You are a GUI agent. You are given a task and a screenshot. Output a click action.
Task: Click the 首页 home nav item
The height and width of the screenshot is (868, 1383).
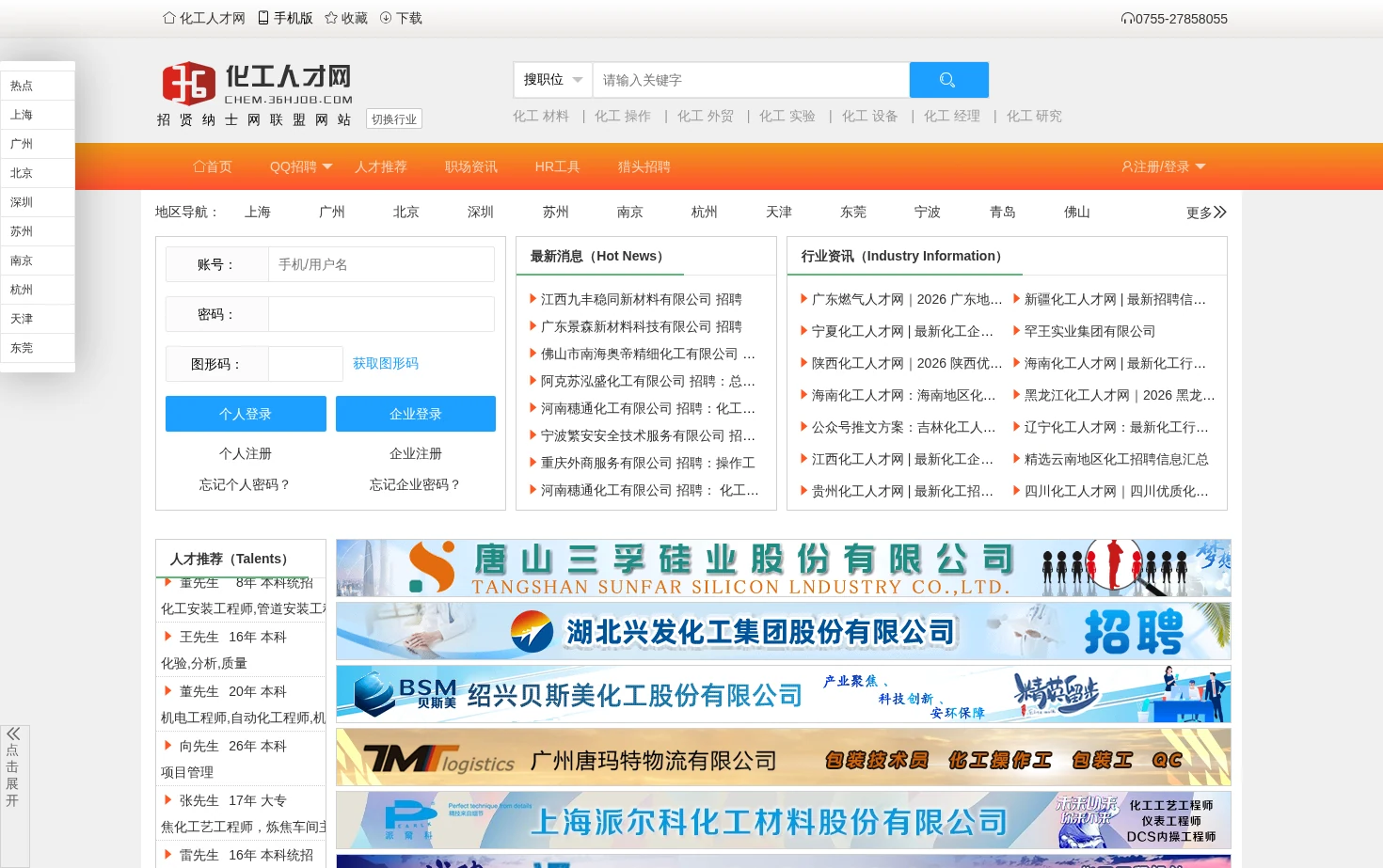coord(213,166)
